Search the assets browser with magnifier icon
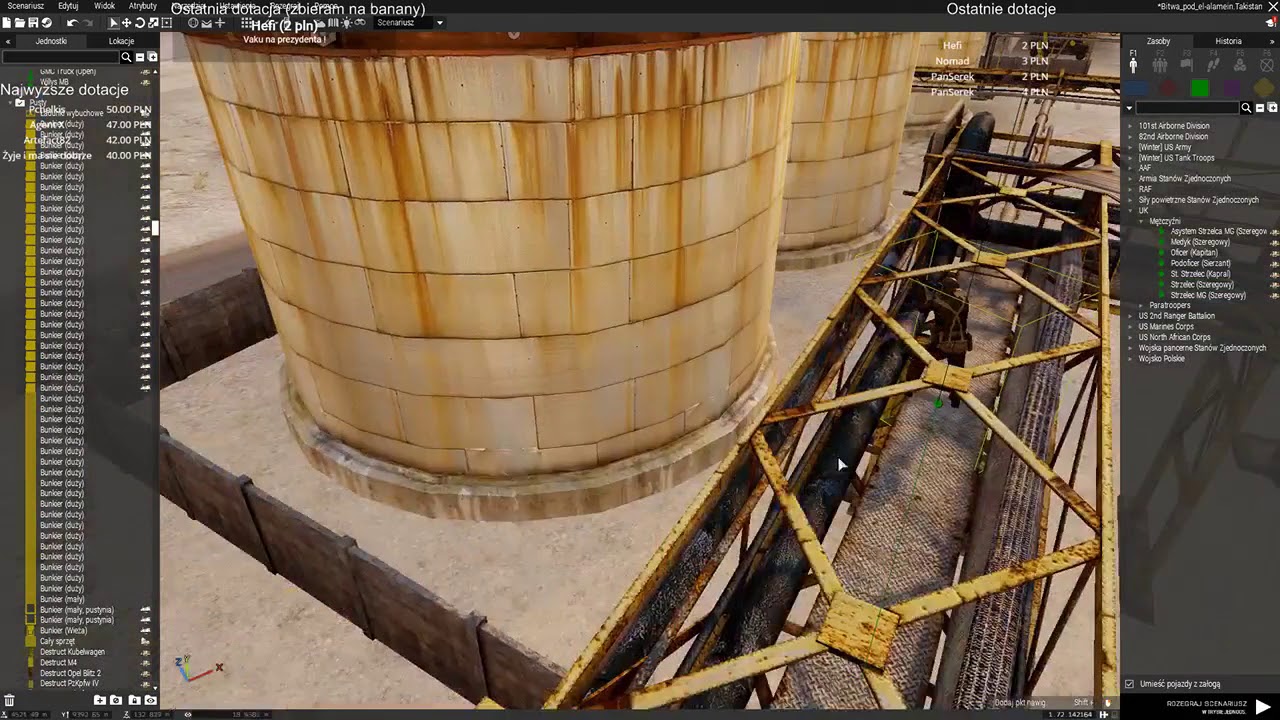Viewport: 1280px width, 720px height. click(1246, 108)
